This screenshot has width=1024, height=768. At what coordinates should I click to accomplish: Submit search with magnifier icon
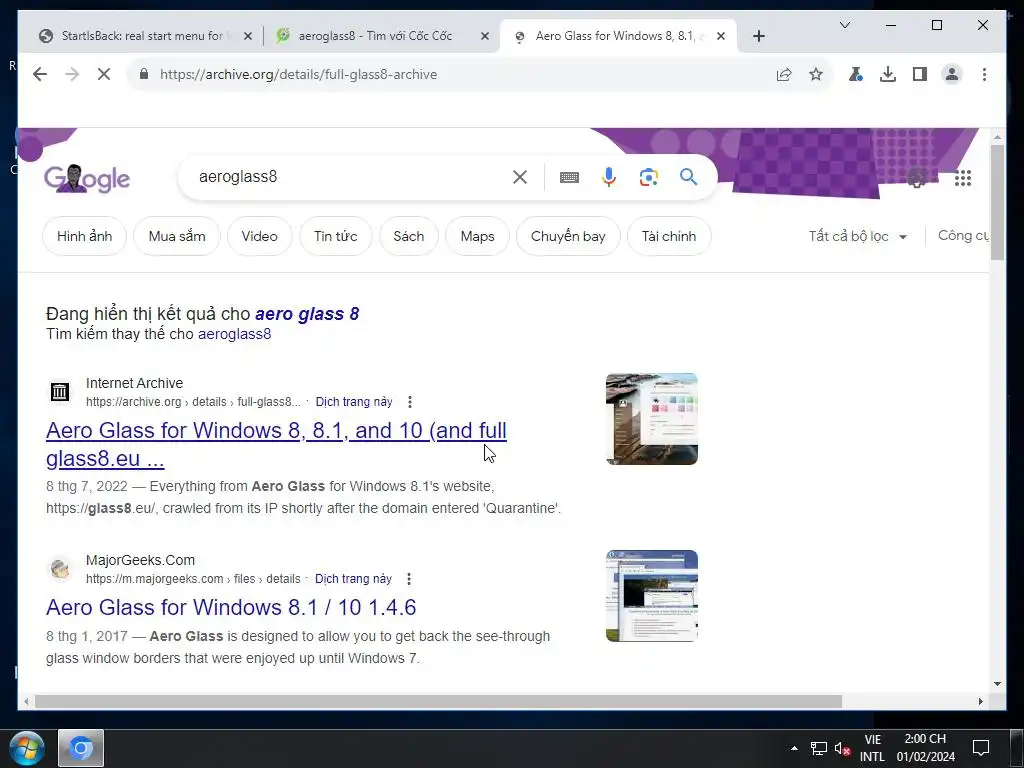(688, 177)
